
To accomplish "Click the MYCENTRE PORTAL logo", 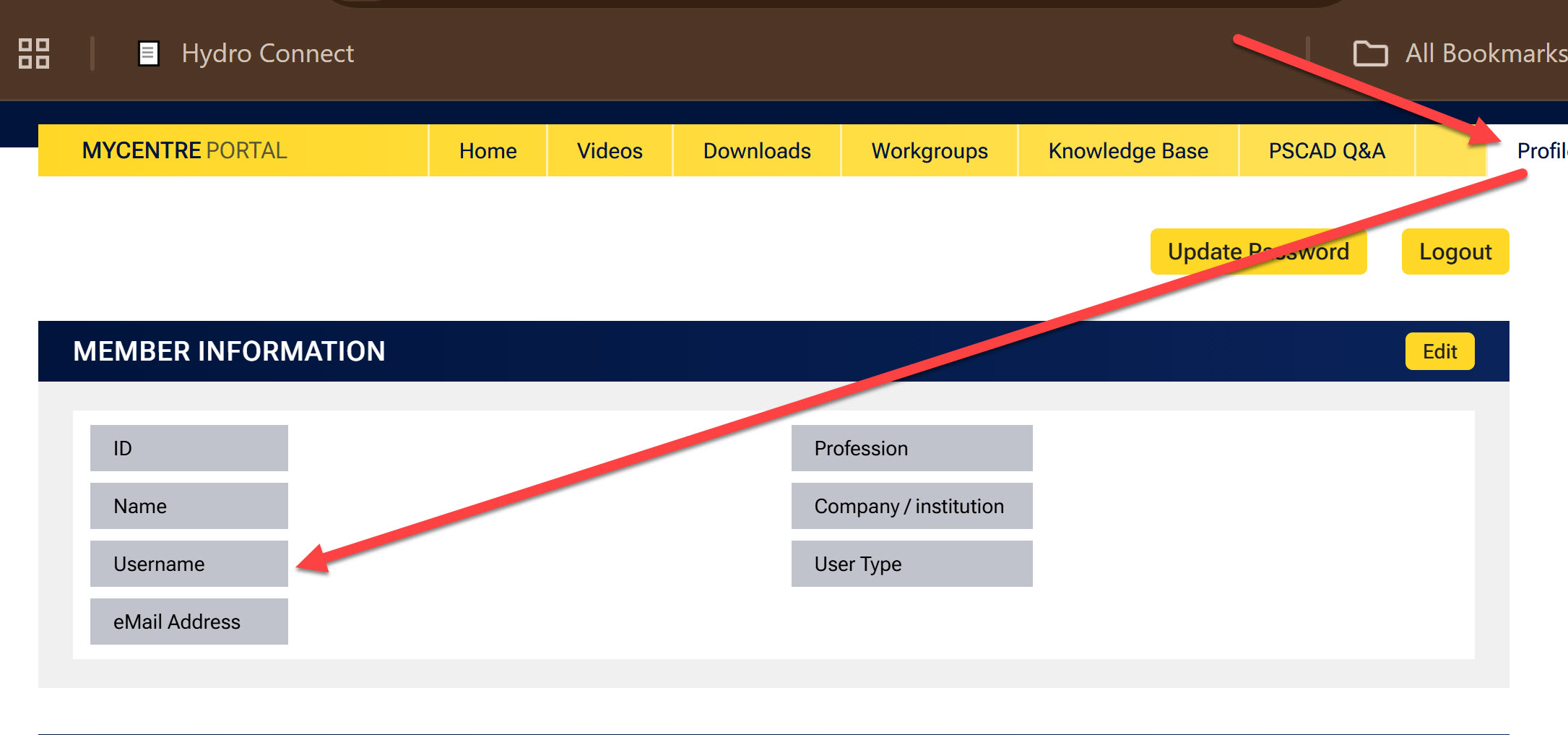I will [x=183, y=150].
